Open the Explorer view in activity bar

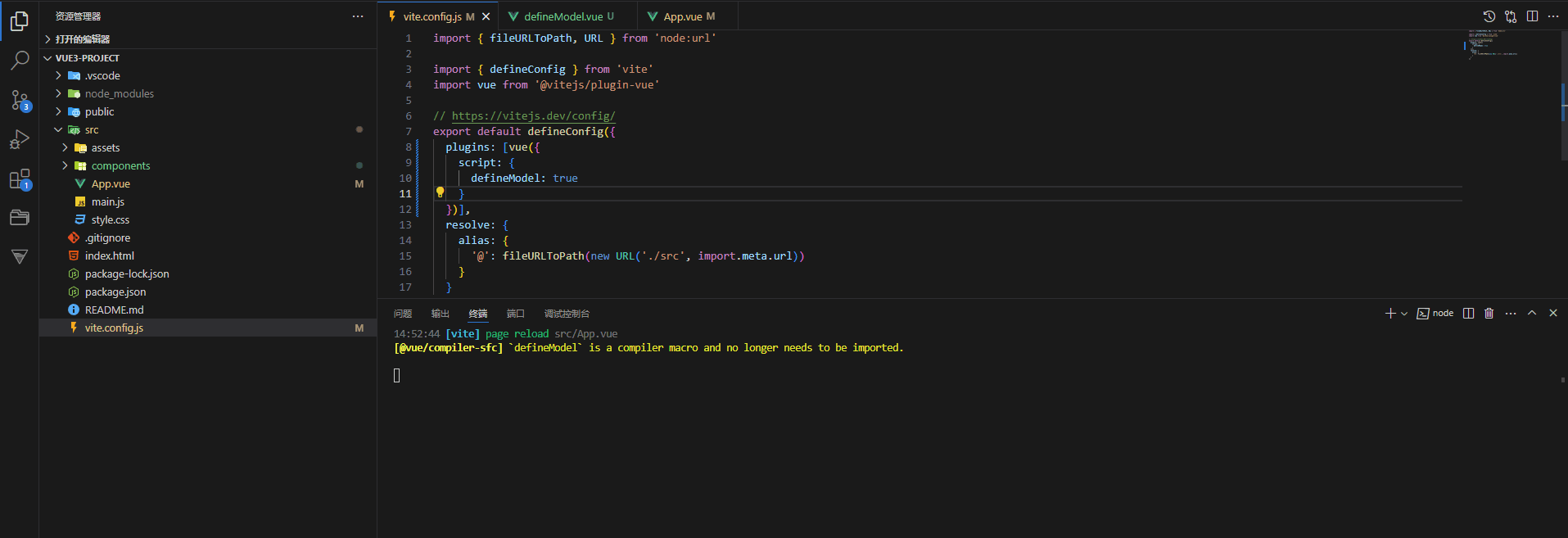[20, 21]
